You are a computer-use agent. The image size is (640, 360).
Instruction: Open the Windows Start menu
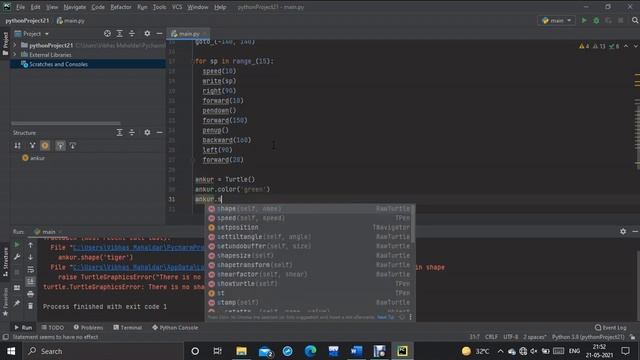(x=11, y=351)
